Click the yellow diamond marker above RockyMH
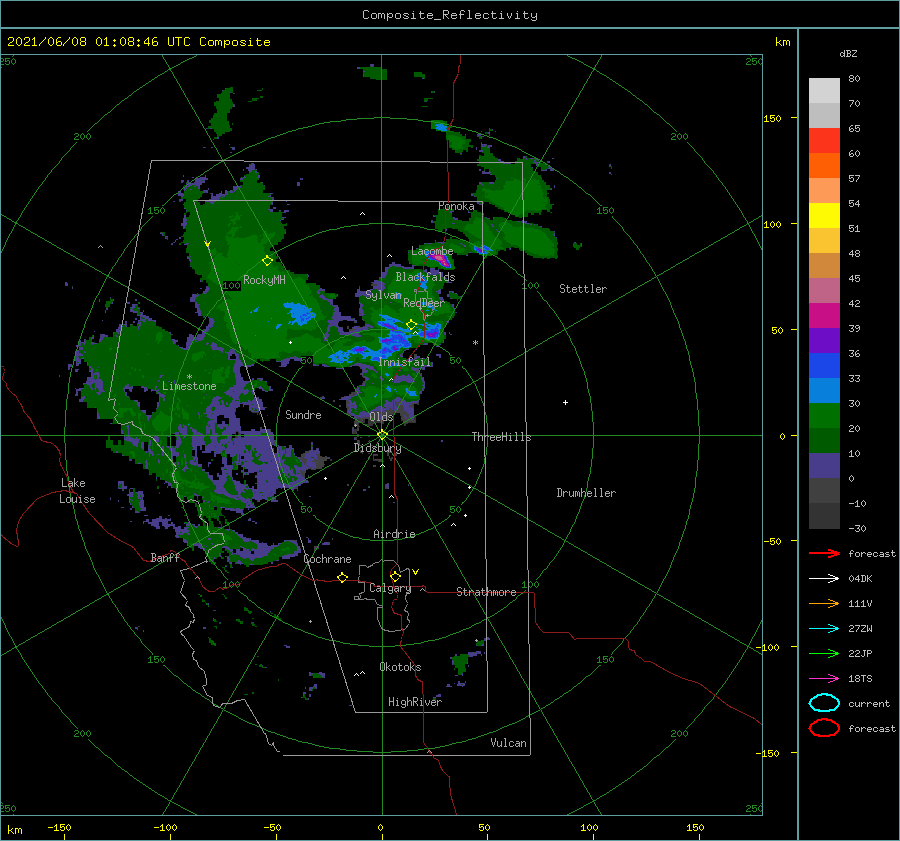Screen dimensions: 900x841 (x=267, y=261)
